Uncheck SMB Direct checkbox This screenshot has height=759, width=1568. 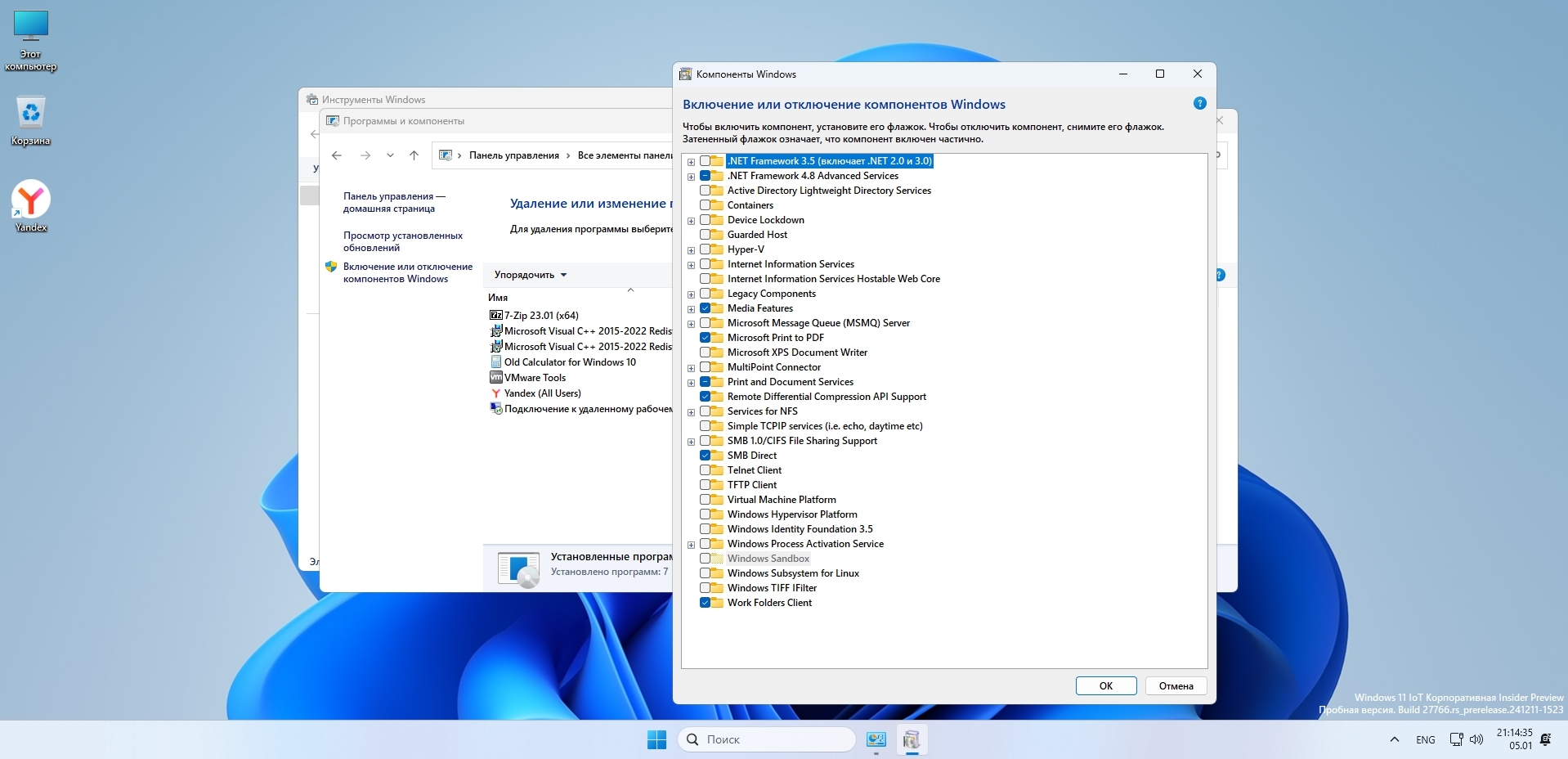705,456
